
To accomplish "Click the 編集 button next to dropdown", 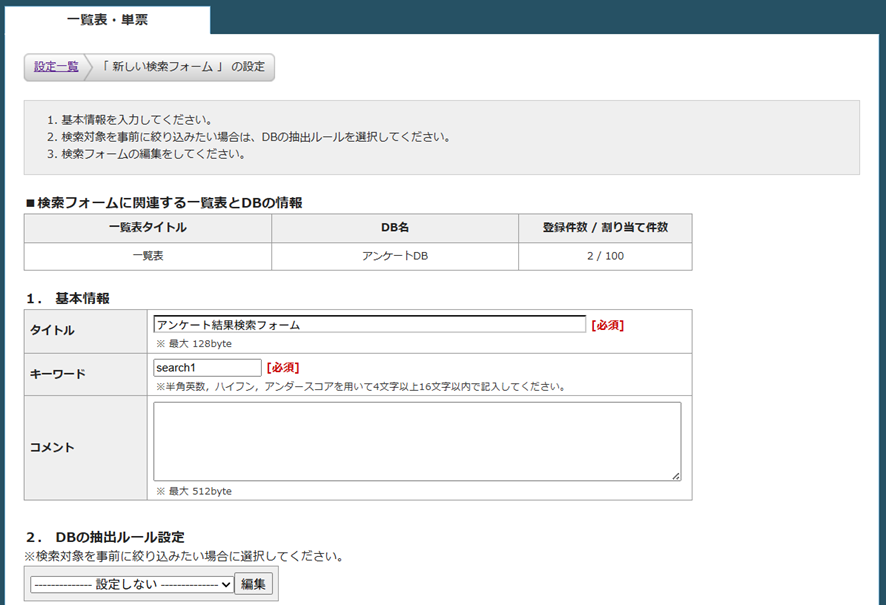I will pos(253,584).
